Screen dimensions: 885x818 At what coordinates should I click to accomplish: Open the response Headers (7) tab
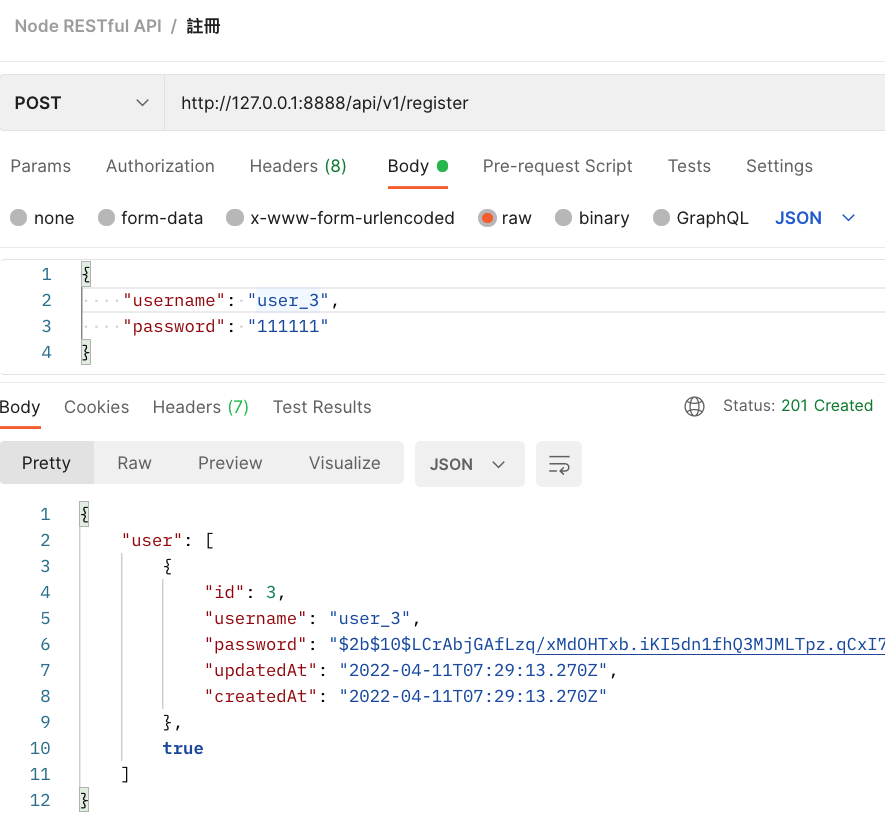(200, 407)
